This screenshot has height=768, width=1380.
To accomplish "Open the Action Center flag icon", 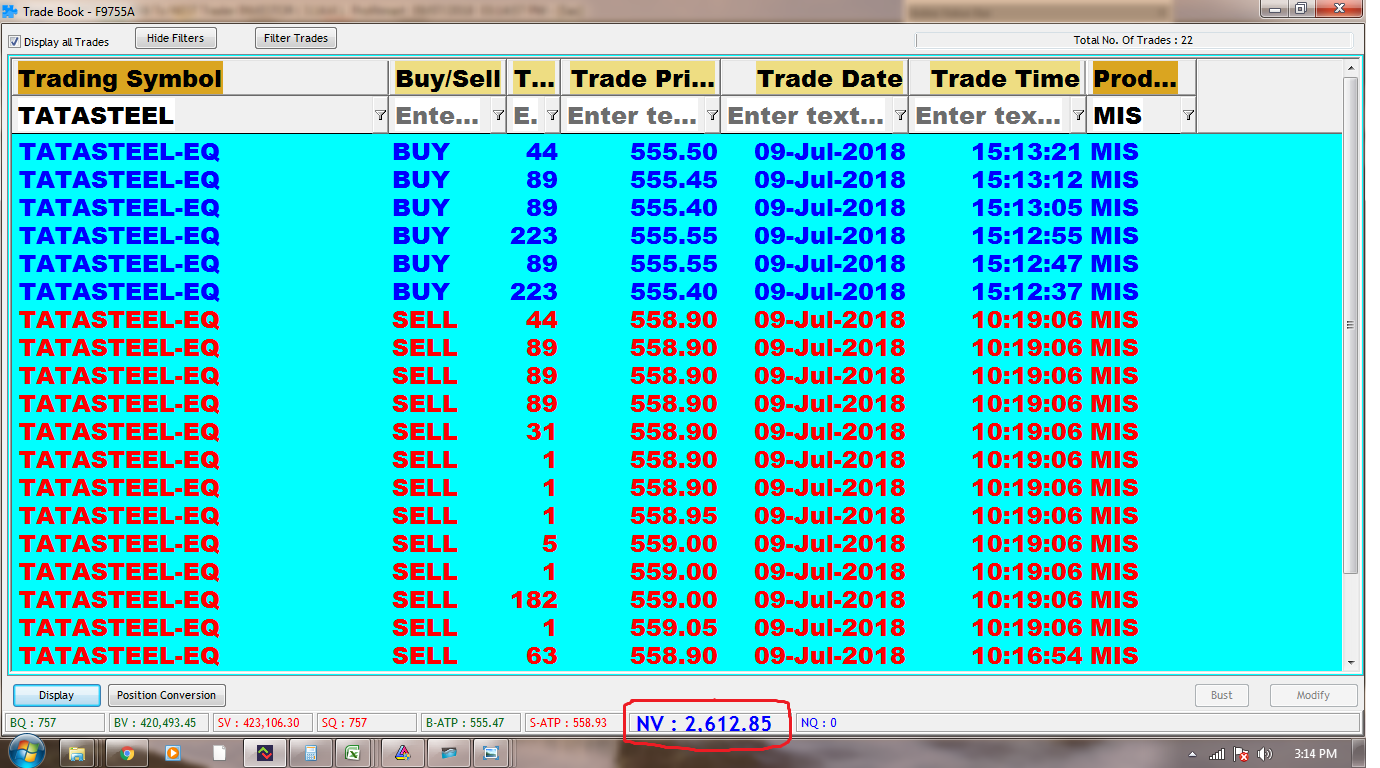I will 1241,754.
